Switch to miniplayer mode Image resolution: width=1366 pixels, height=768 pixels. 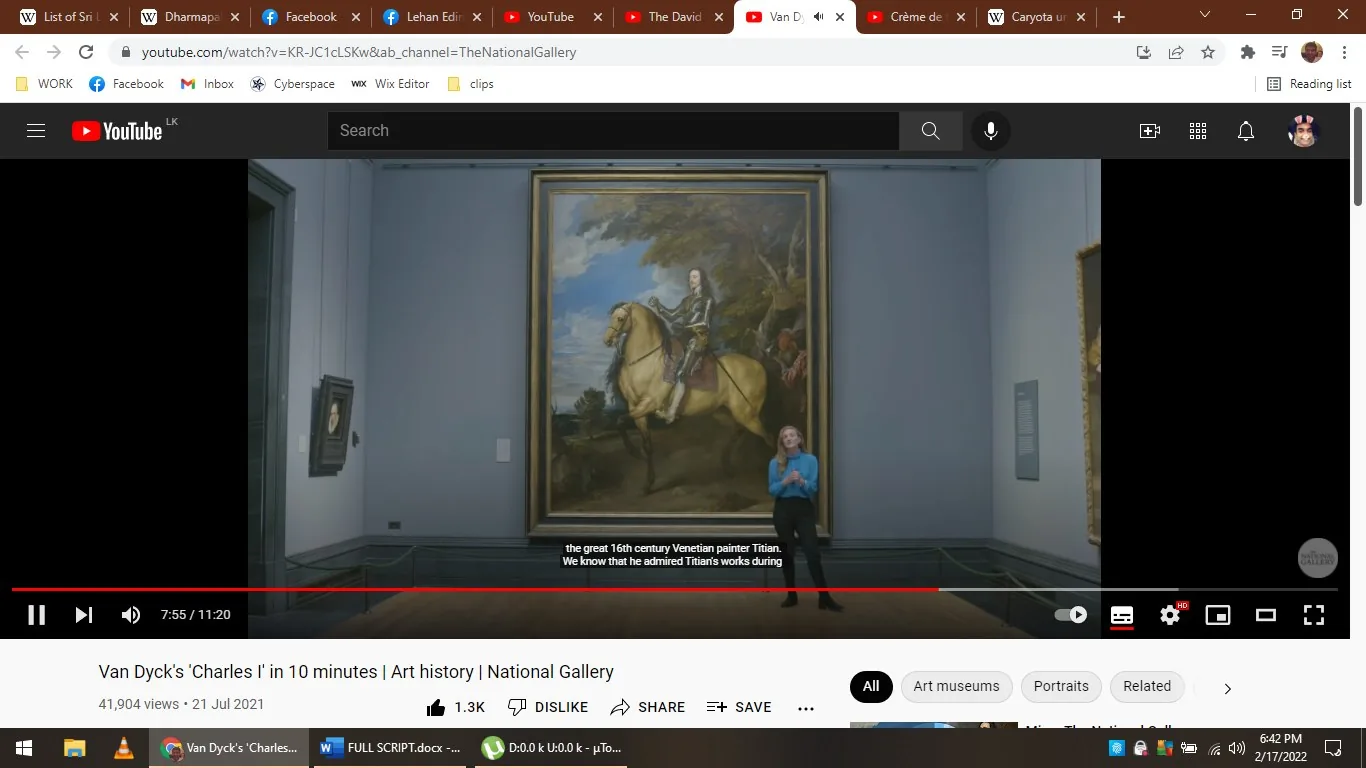click(1217, 614)
